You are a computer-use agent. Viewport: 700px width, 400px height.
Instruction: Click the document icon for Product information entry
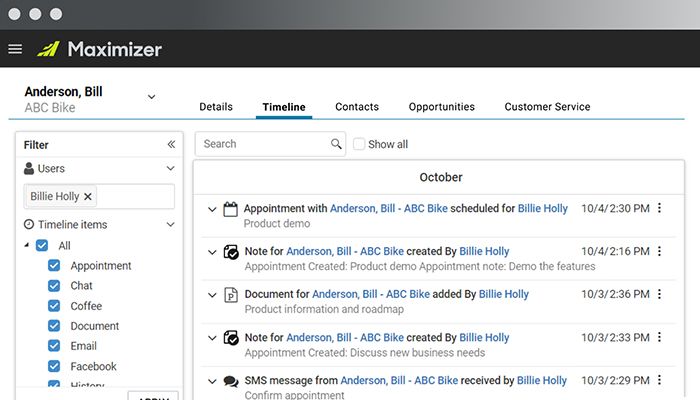click(x=231, y=295)
